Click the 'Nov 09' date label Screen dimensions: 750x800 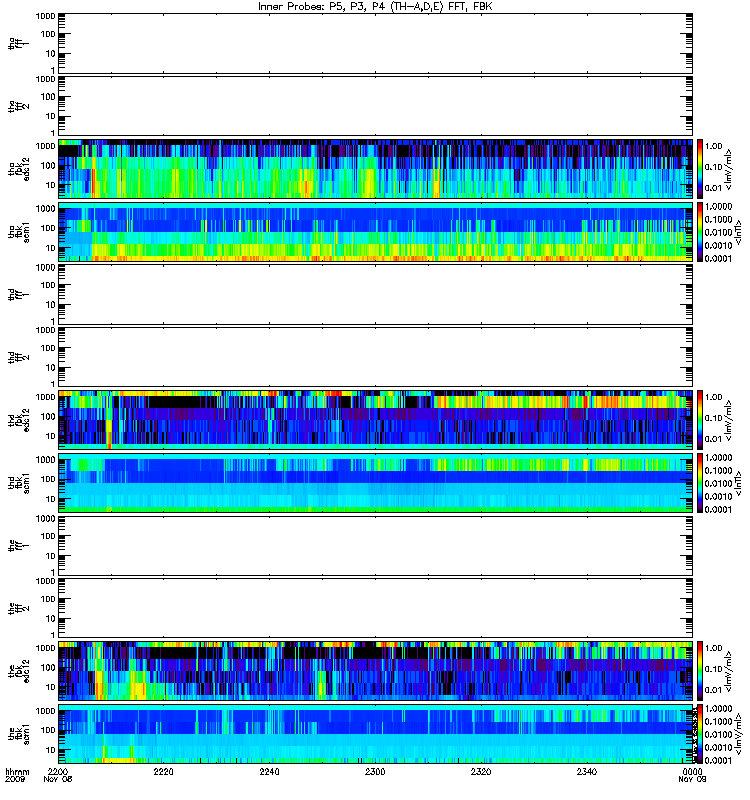coord(692,780)
